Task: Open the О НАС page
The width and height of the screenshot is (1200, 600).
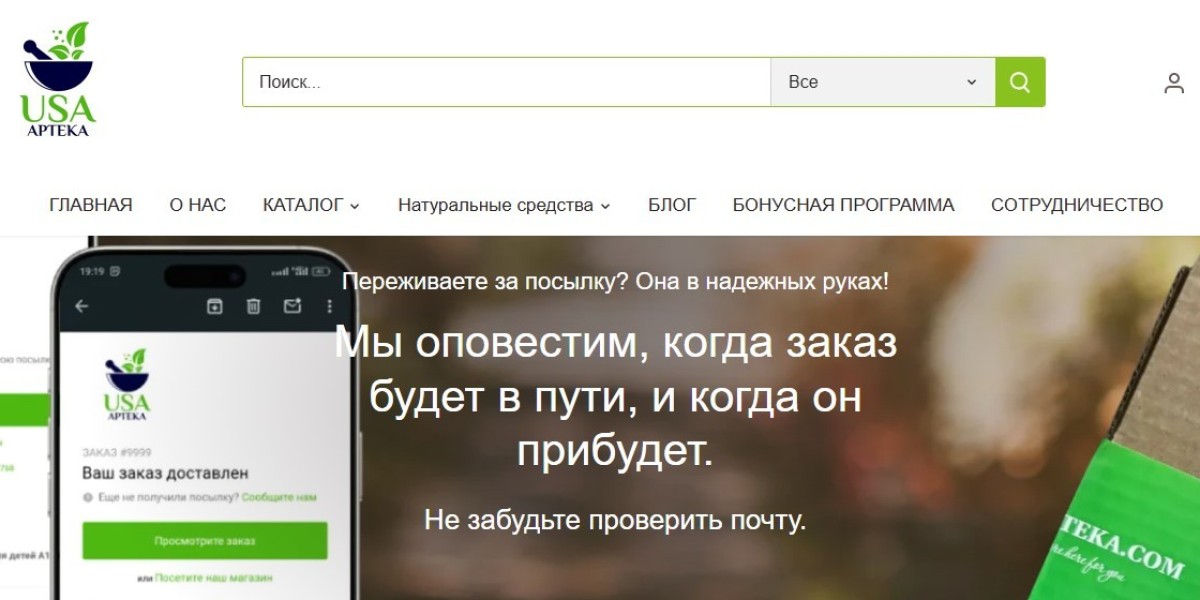Action: point(198,205)
